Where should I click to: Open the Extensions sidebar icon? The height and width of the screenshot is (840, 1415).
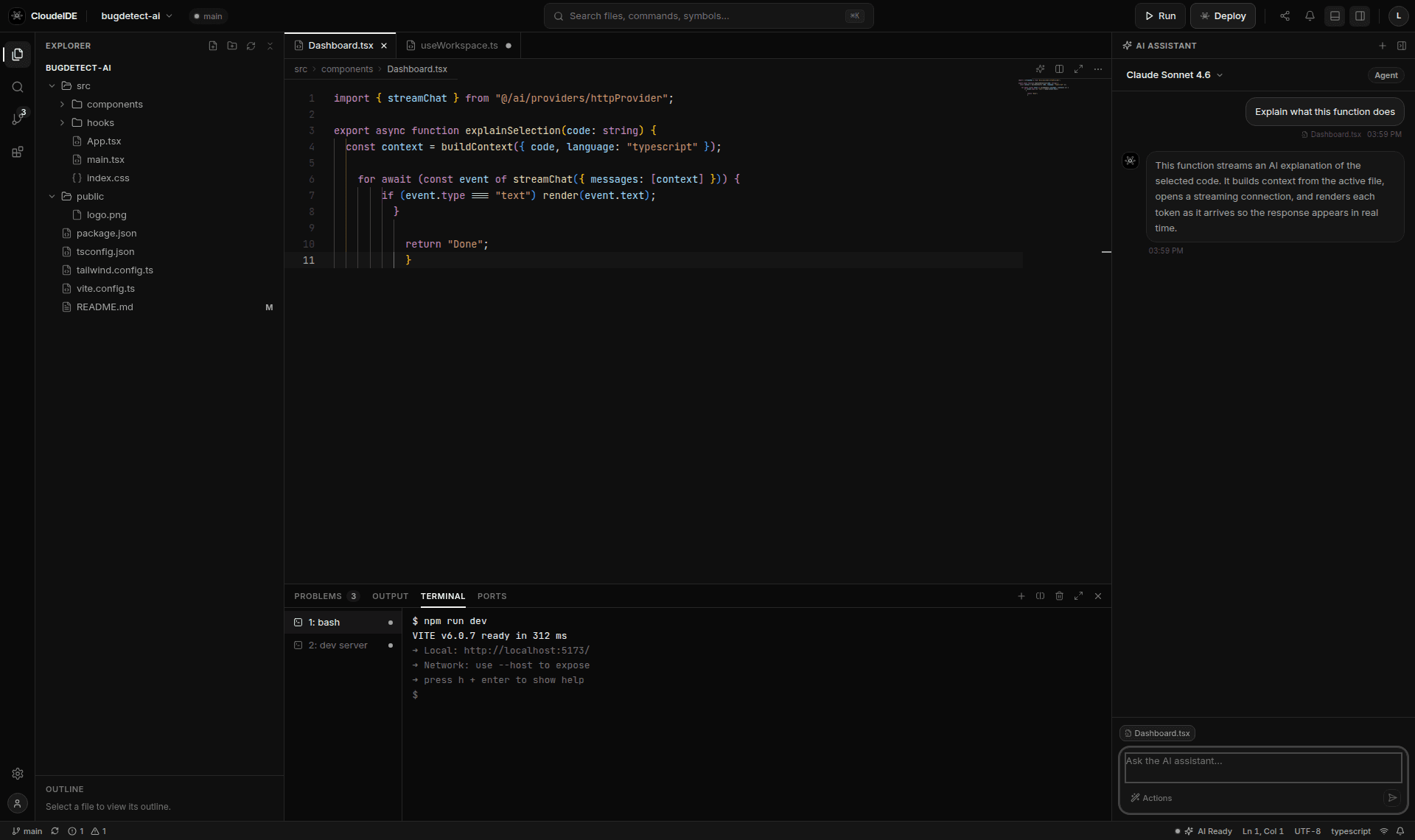pos(18,152)
